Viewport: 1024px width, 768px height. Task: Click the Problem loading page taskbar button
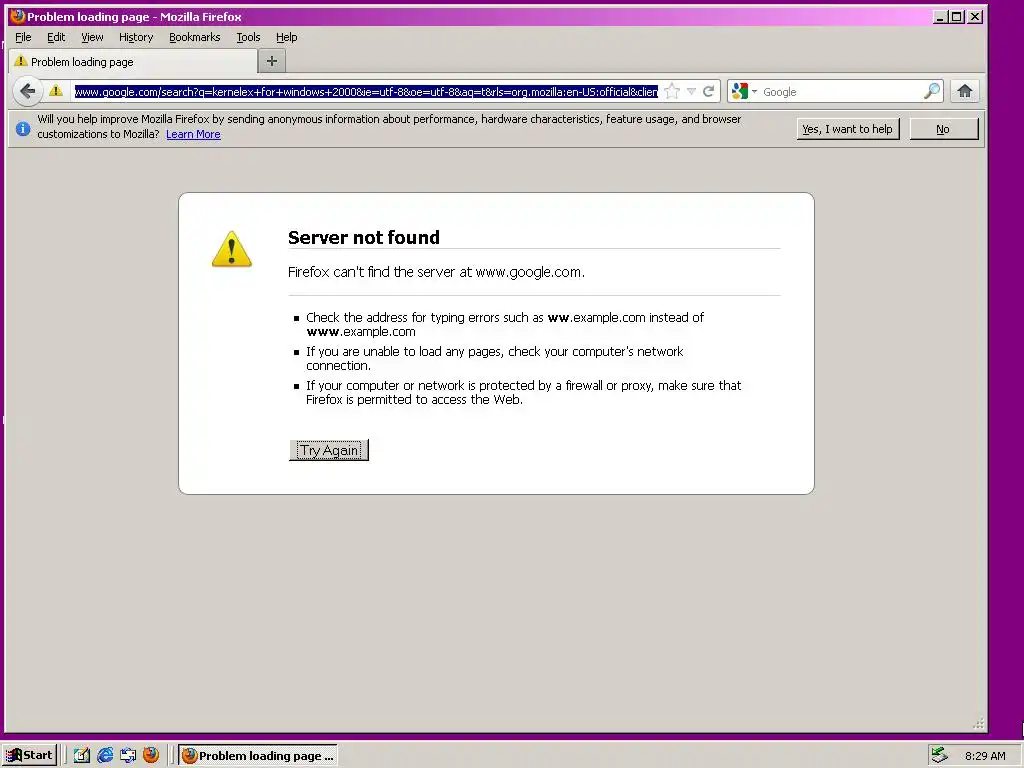[x=258, y=756]
